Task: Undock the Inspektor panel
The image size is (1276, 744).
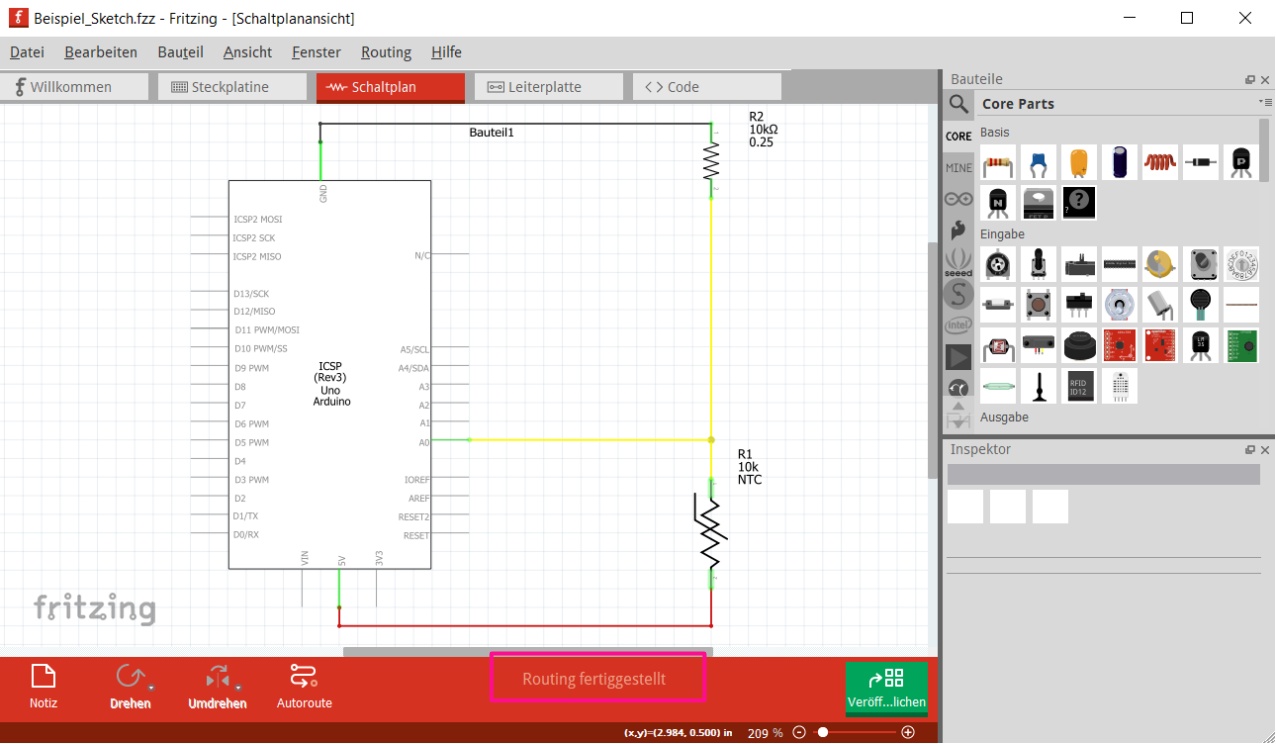Action: pyautogui.click(x=1250, y=450)
